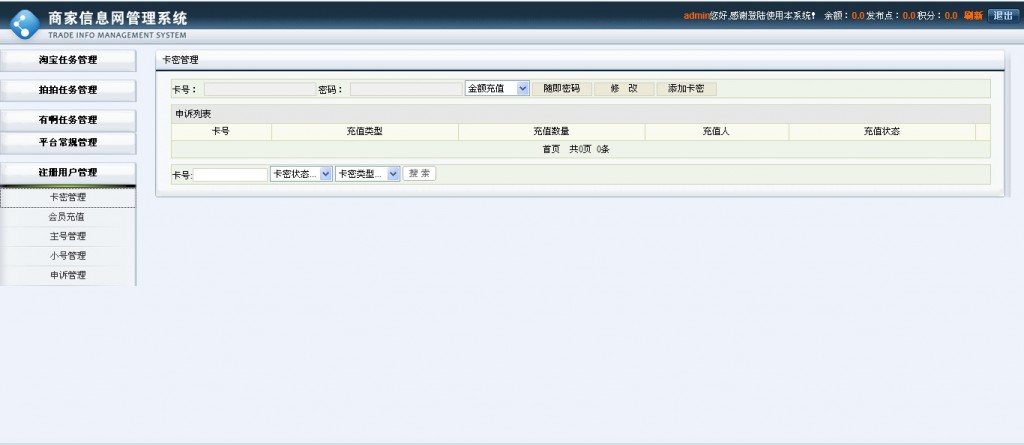Click the blue system logo icon
Viewport: 1024px width, 445px height.
[24, 24]
